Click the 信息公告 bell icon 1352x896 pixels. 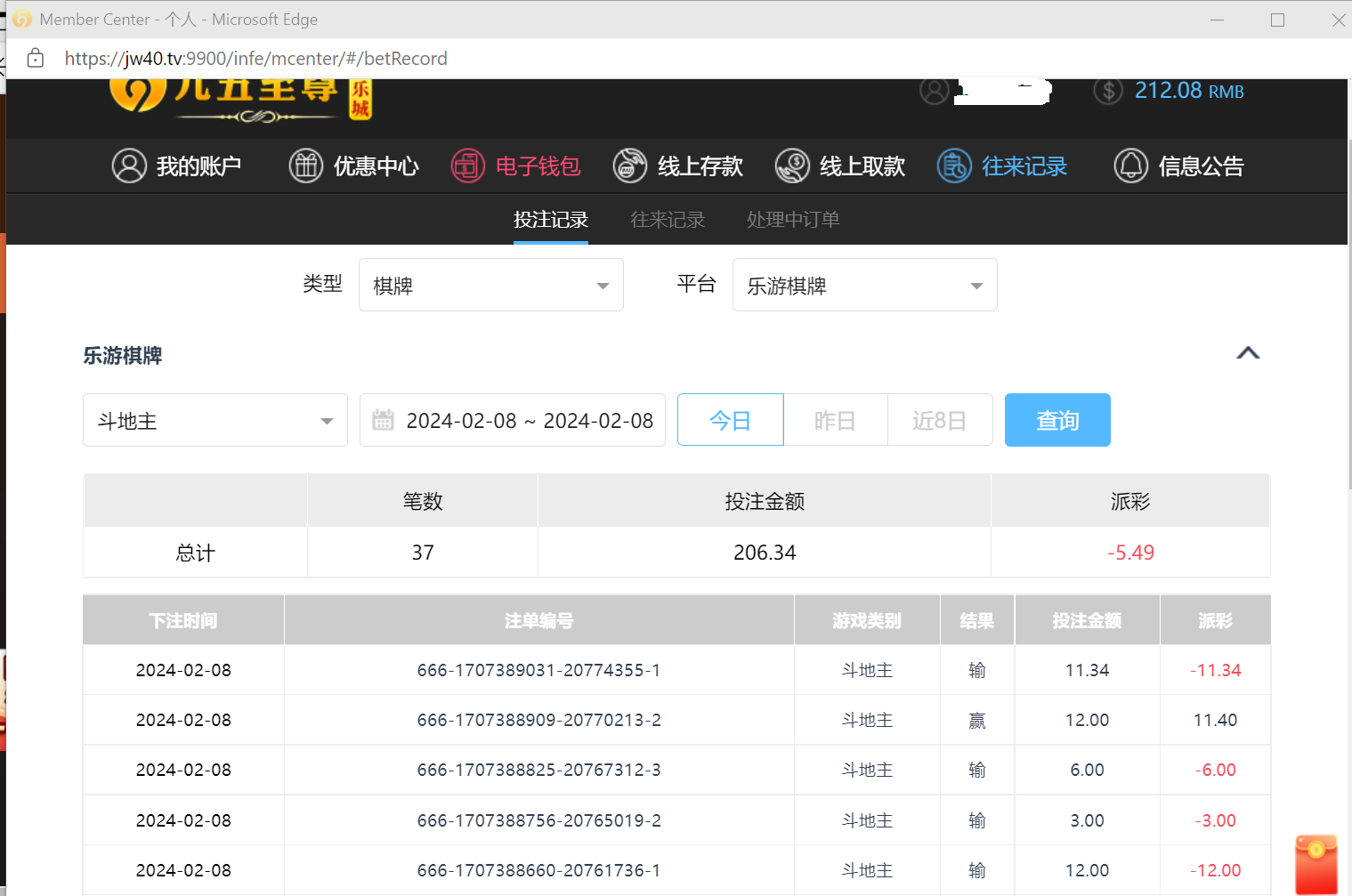[1131, 166]
